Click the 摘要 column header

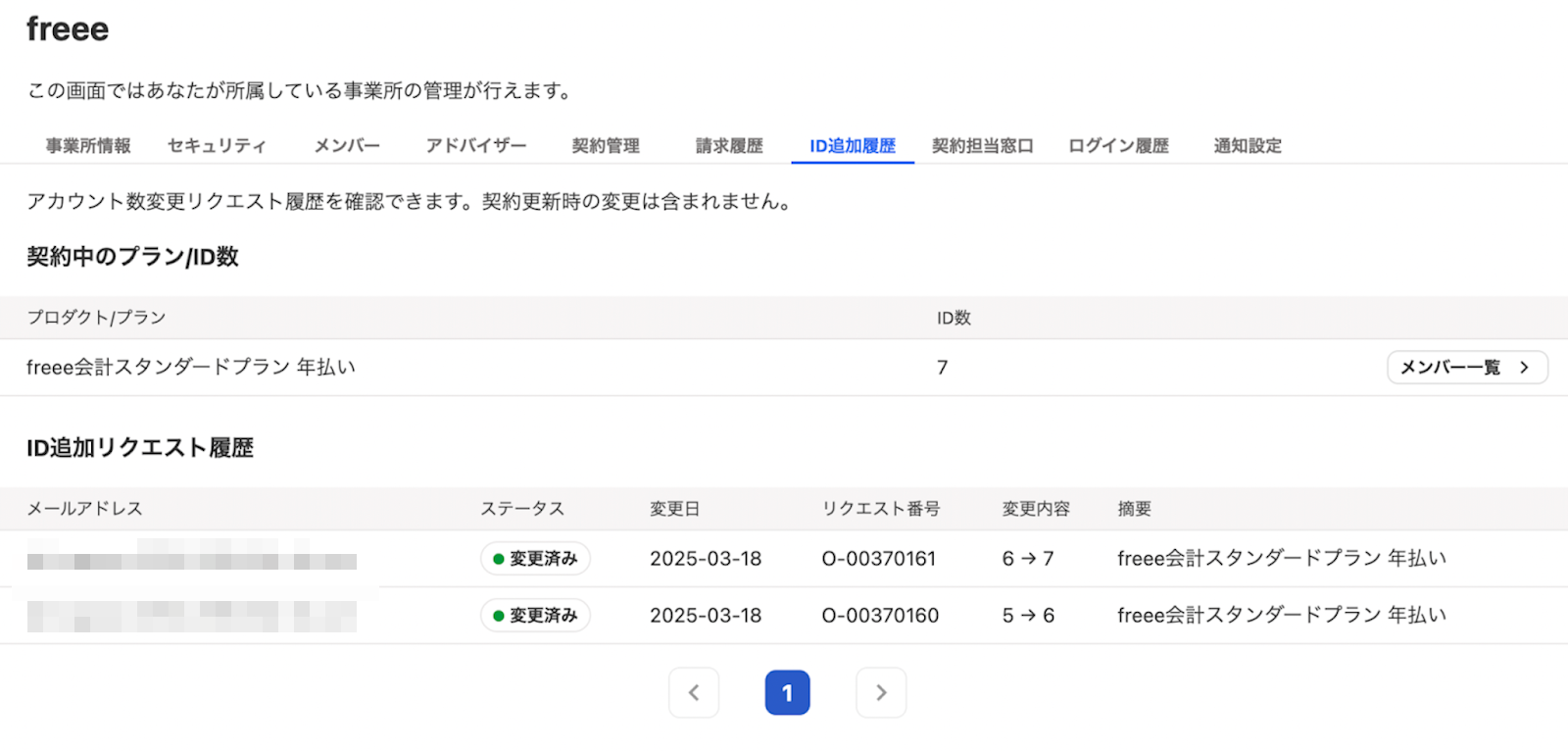1135,509
